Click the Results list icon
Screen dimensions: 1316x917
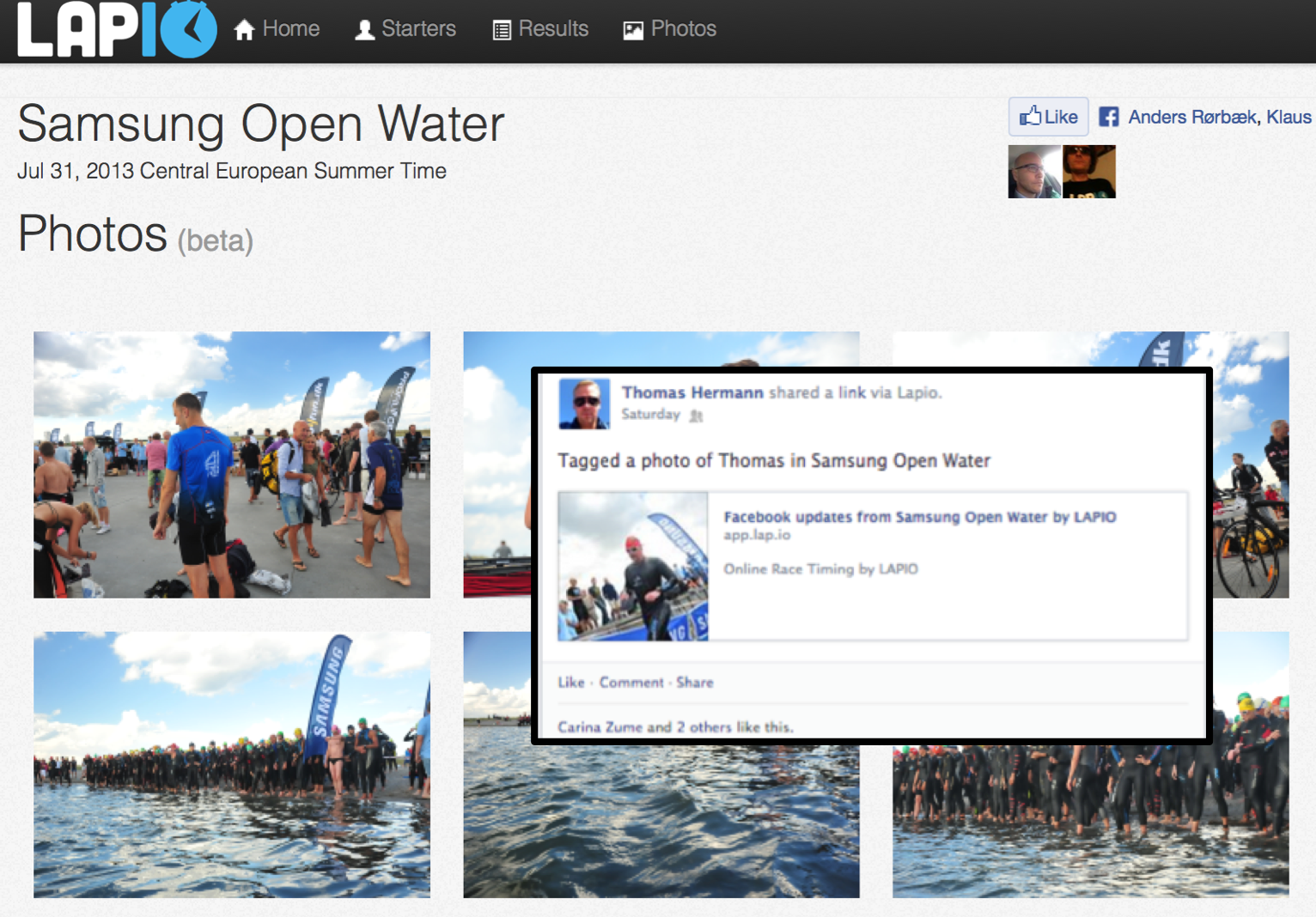[502, 31]
